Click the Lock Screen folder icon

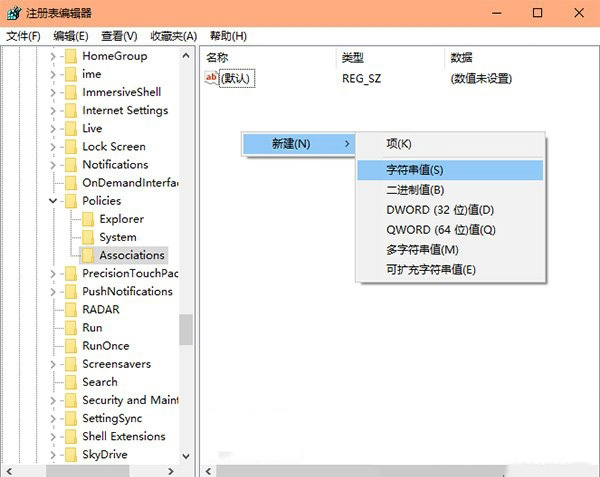[71, 147]
